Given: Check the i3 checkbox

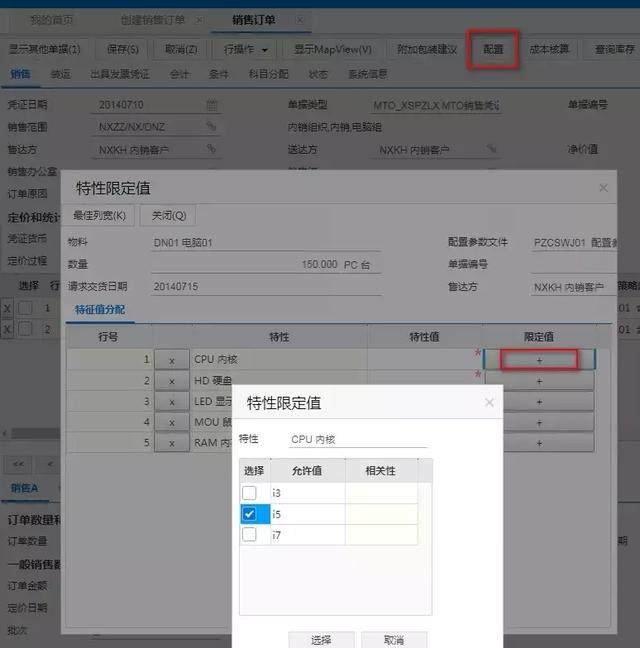Looking at the screenshot, I should [x=249, y=493].
